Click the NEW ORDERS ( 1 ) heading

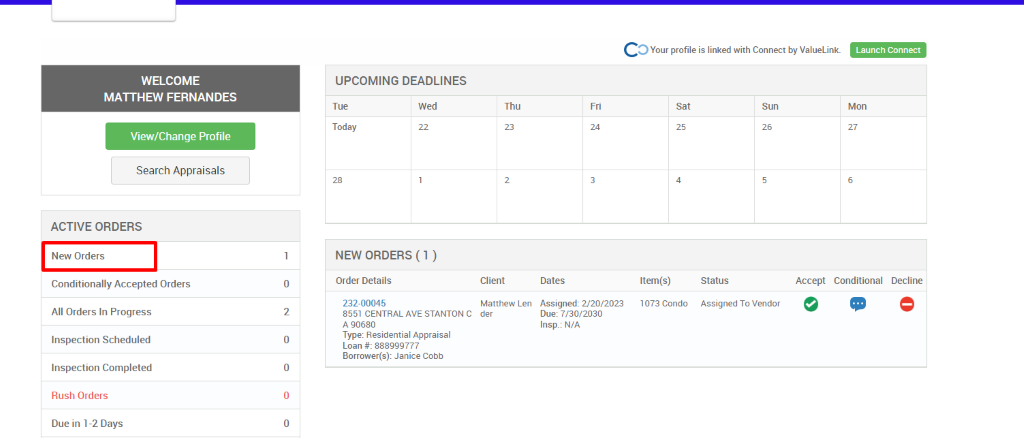tap(386, 255)
